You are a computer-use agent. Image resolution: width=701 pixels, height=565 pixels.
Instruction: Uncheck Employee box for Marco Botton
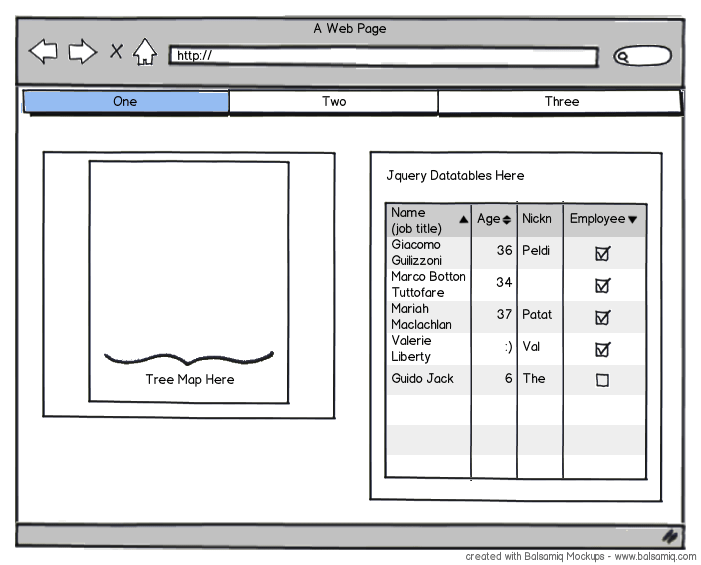[x=603, y=285]
